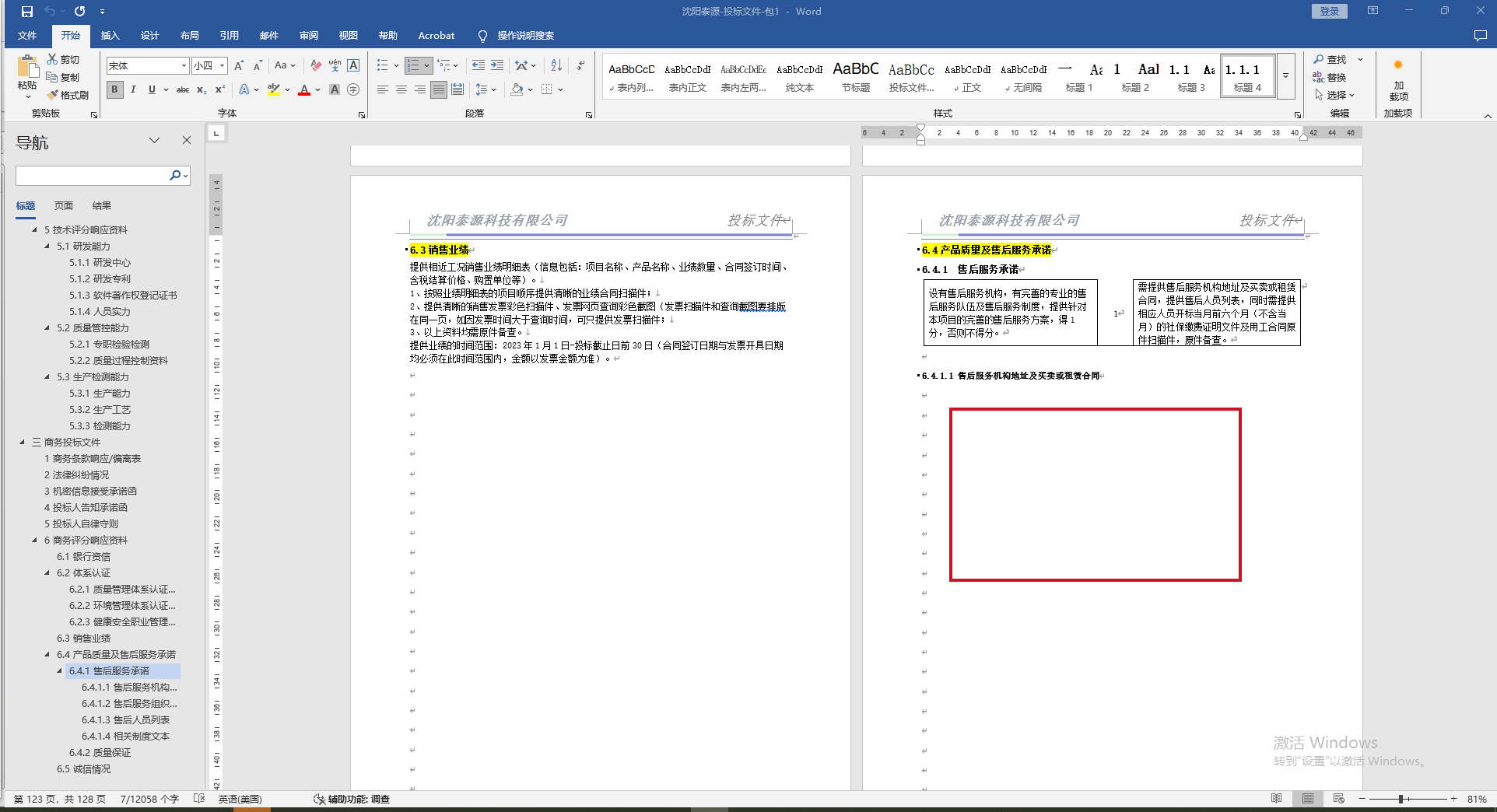Toggle Print Layout view in status bar

[x=1308, y=799]
